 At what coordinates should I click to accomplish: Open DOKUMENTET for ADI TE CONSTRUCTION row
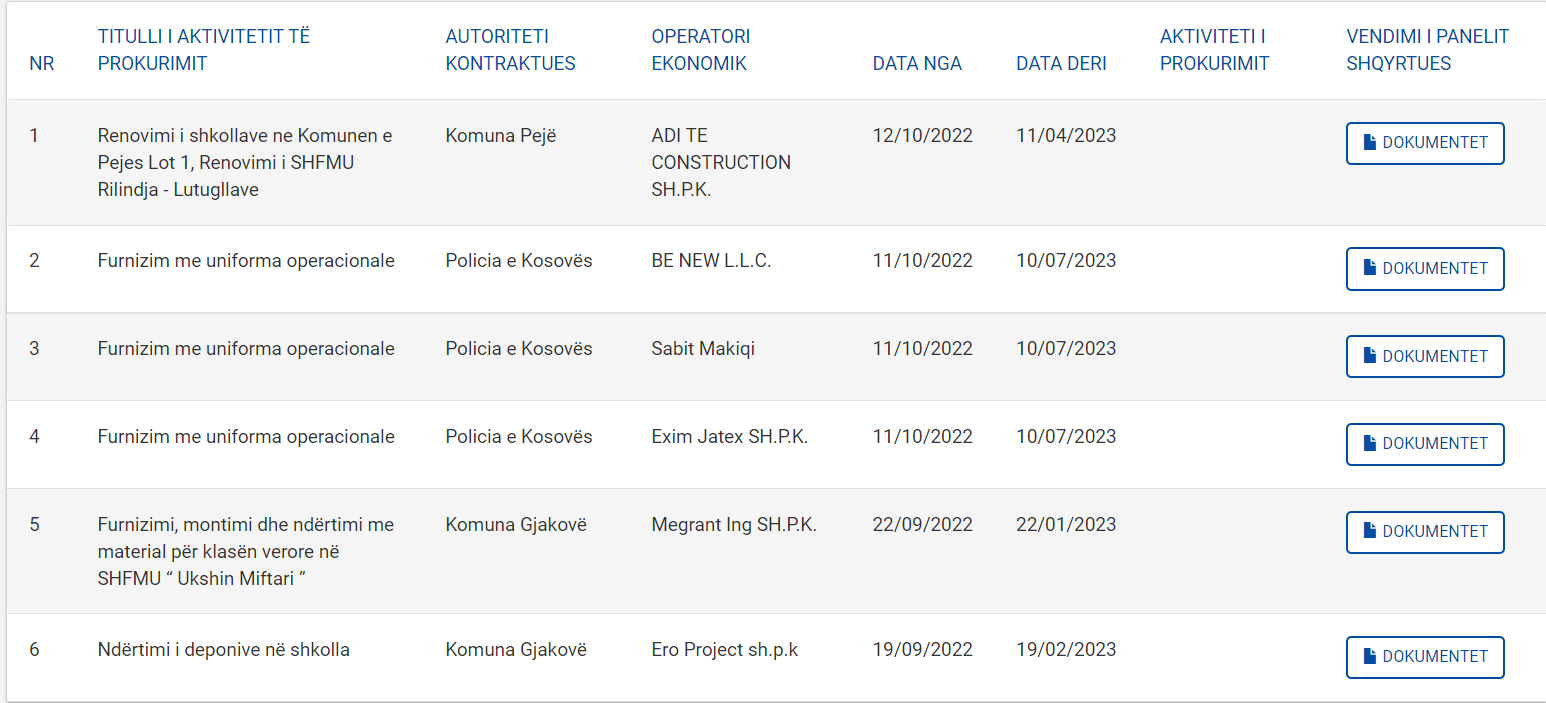point(1425,143)
